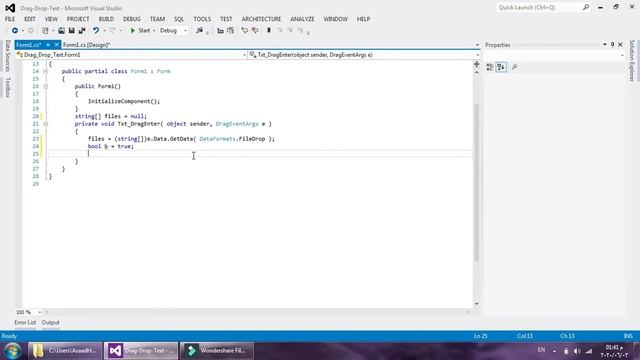The height and width of the screenshot is (360, 640).
Task: Click the Windows Start button
Action: [12, 351]
